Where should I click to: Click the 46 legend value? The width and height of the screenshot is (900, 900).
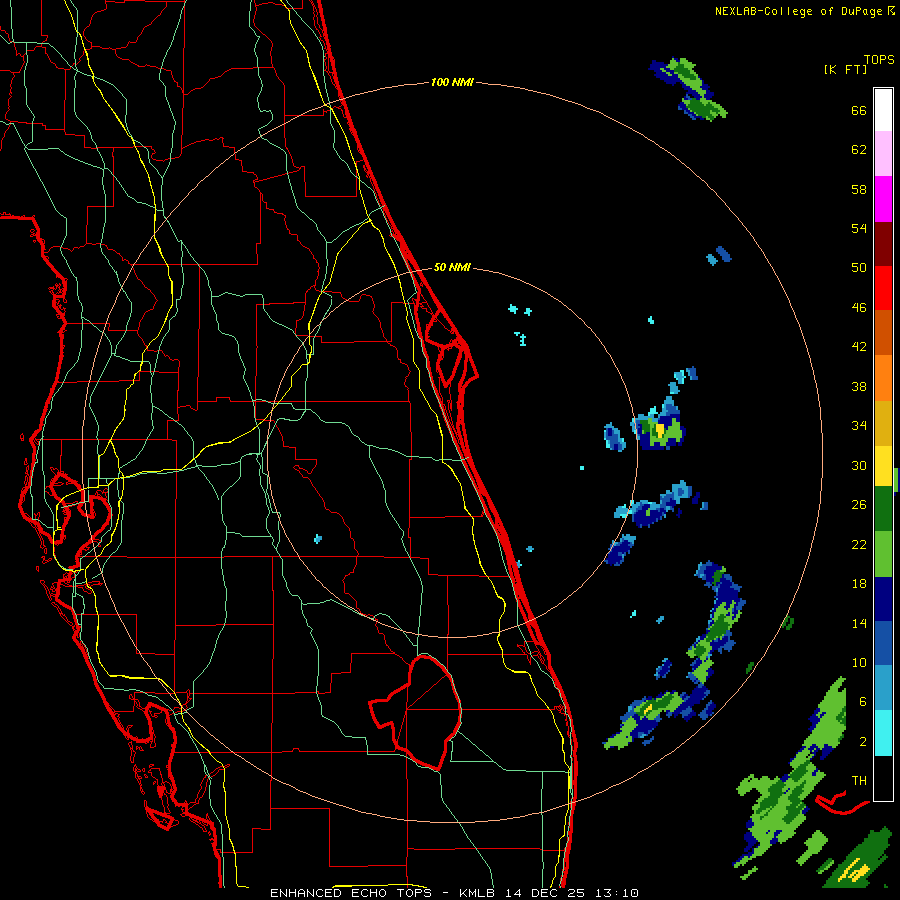859,308
